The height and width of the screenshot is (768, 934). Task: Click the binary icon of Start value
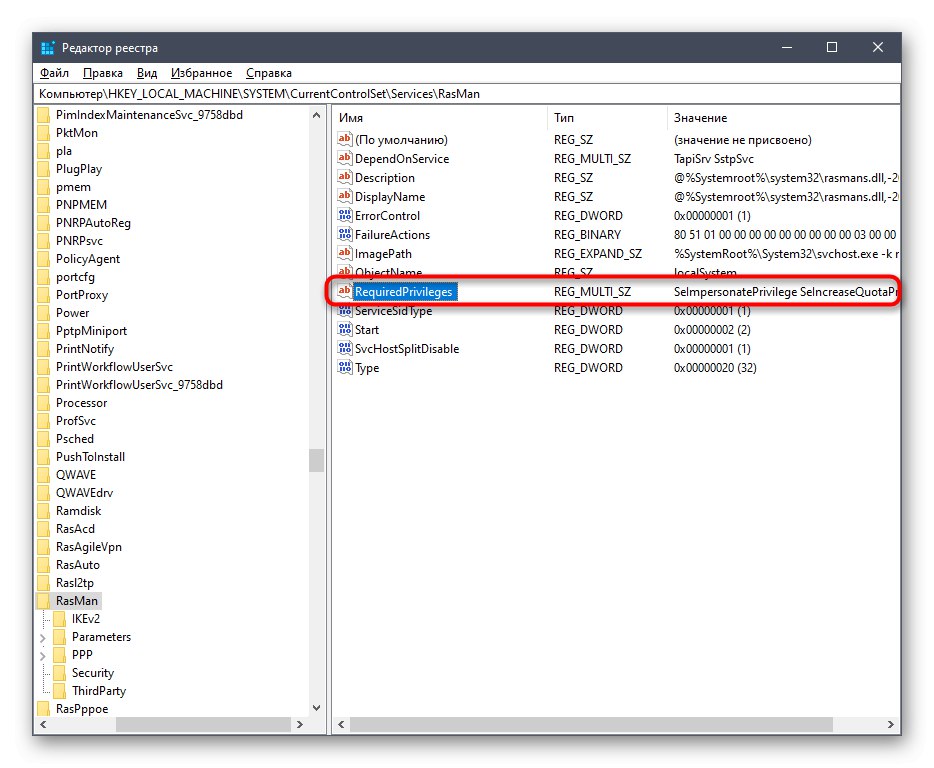pos(344,329)
